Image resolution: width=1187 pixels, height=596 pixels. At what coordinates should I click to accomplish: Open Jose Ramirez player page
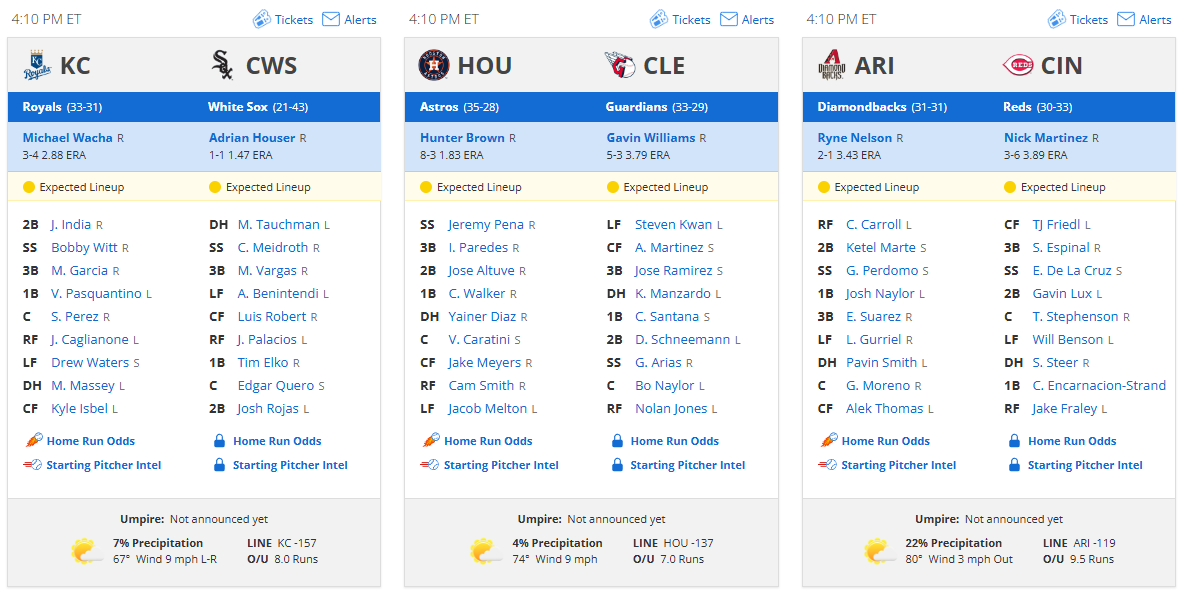[673, 270]
